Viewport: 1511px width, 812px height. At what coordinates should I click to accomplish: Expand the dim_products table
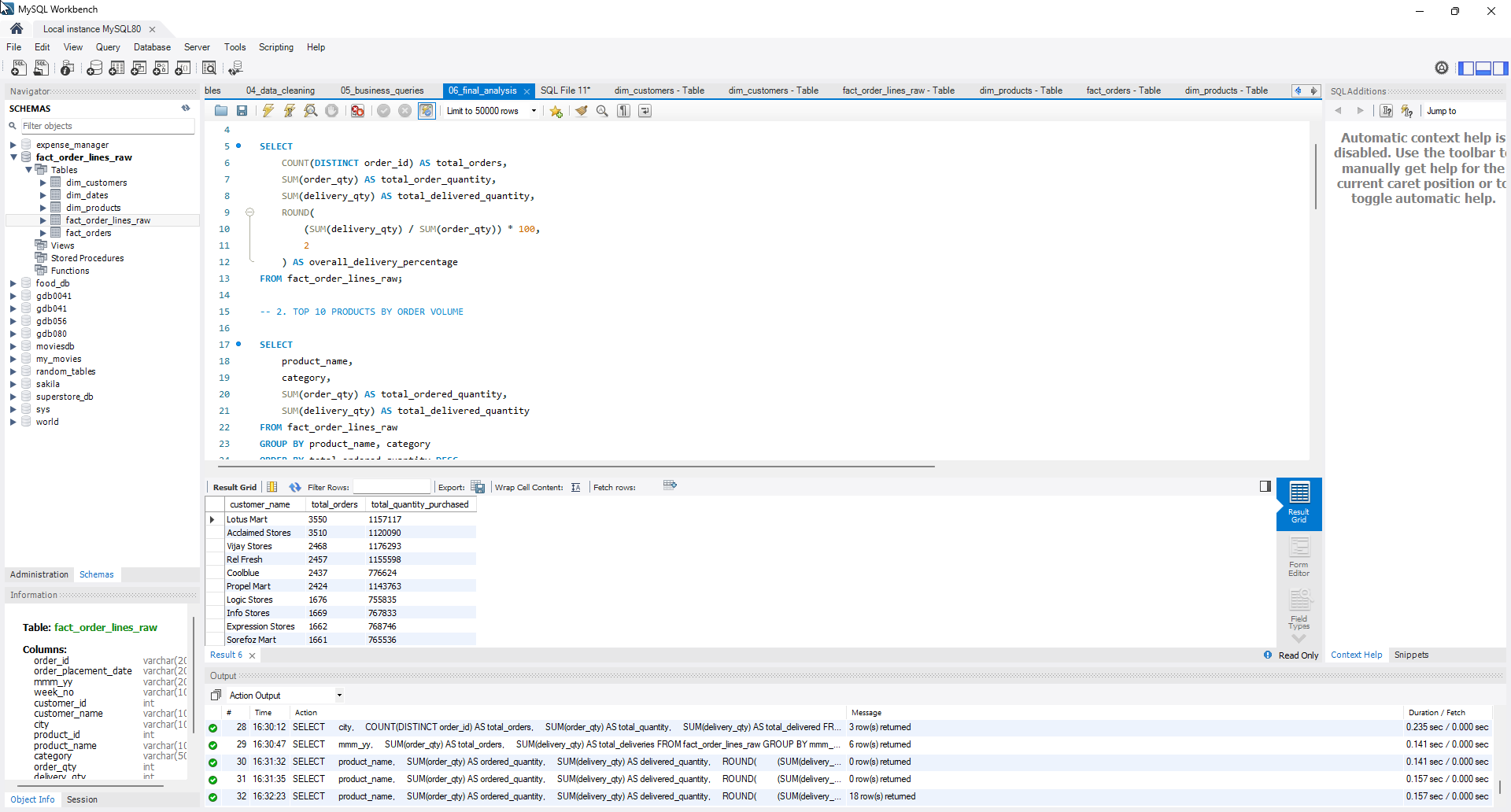tap(43, 208)
